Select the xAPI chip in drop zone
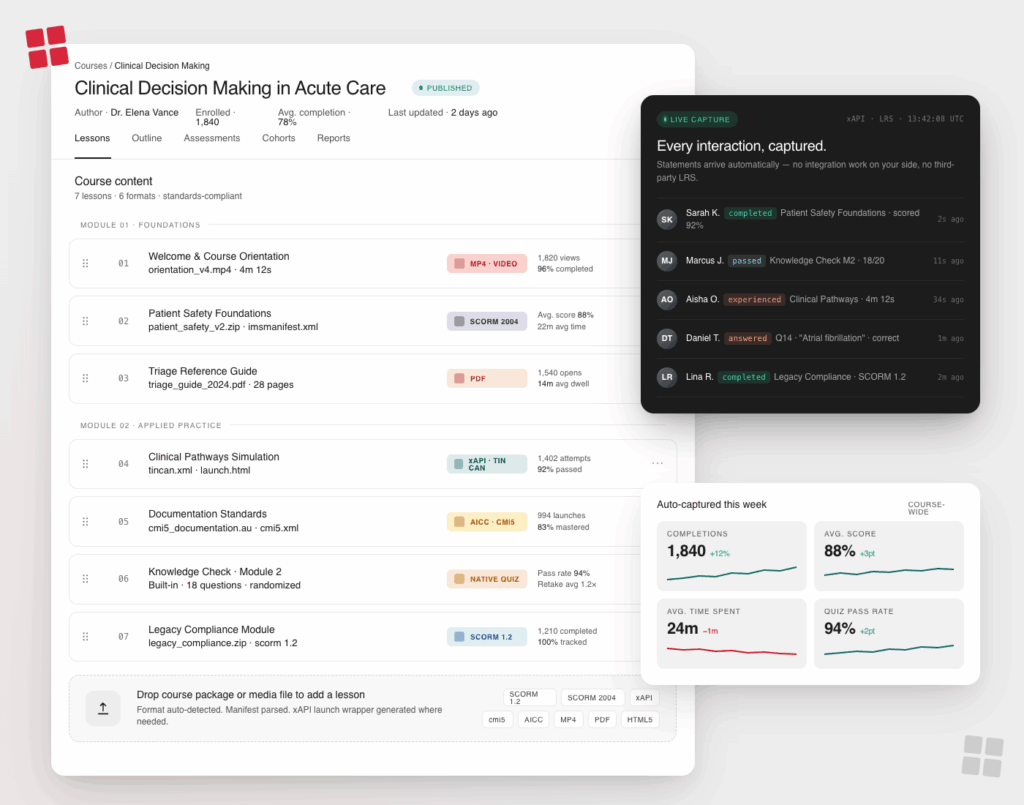This screenshot has height=805, width=1024. point(644,697)
